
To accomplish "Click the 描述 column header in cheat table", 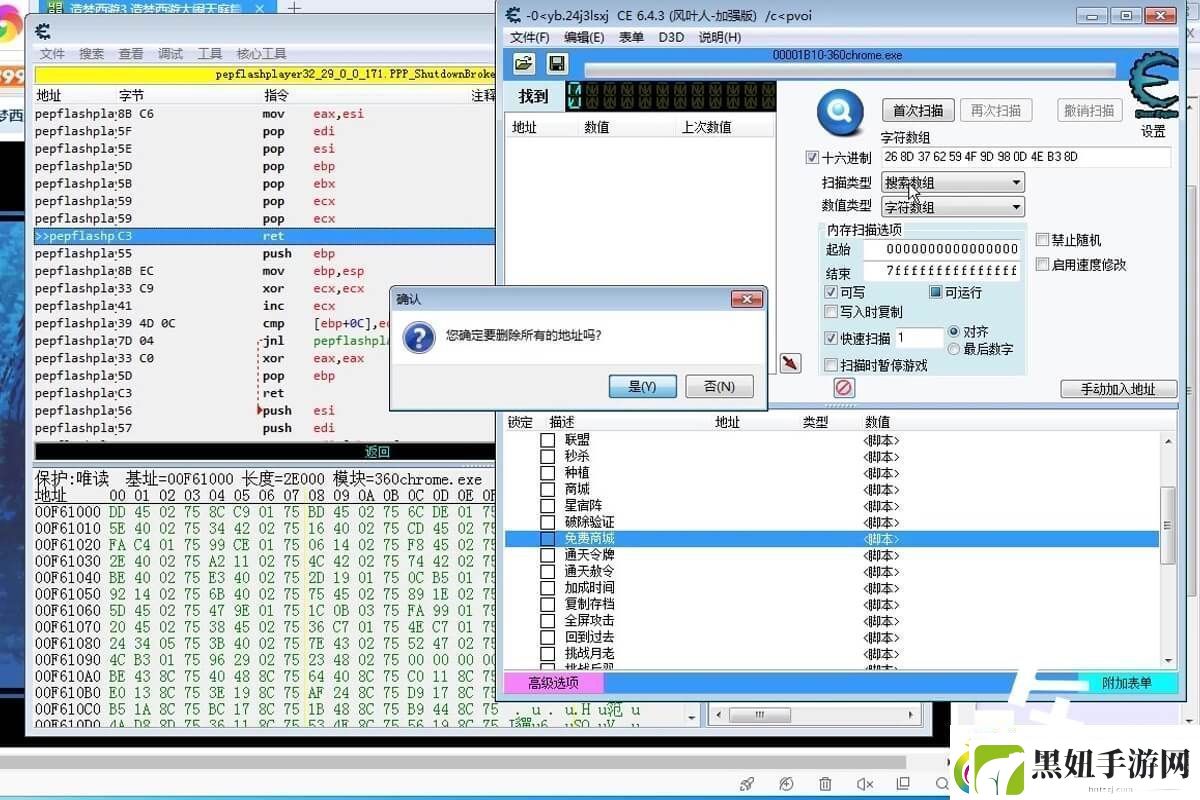I will (x=562, y=422).
